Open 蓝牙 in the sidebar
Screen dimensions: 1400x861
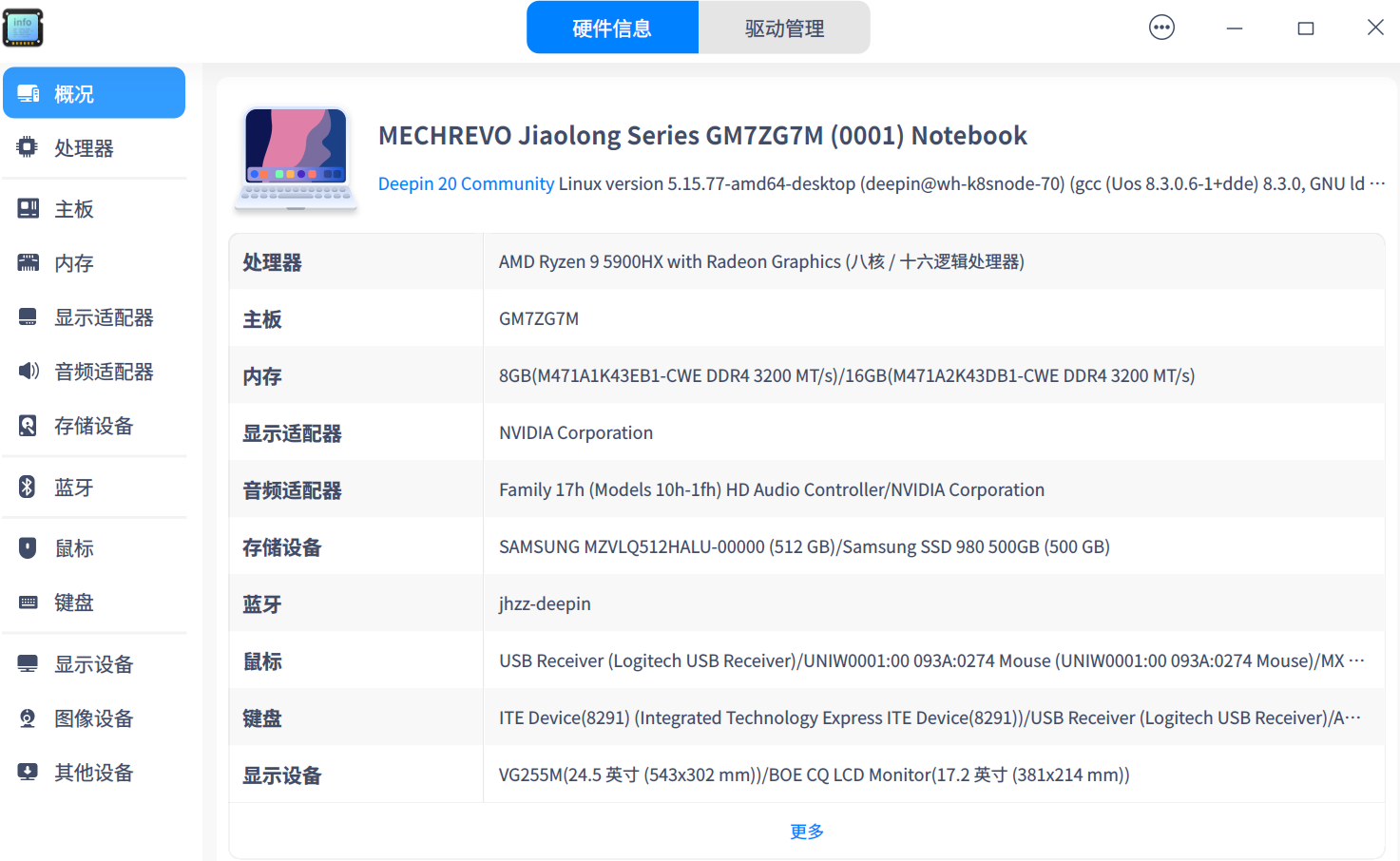click(x=94, y=487)
